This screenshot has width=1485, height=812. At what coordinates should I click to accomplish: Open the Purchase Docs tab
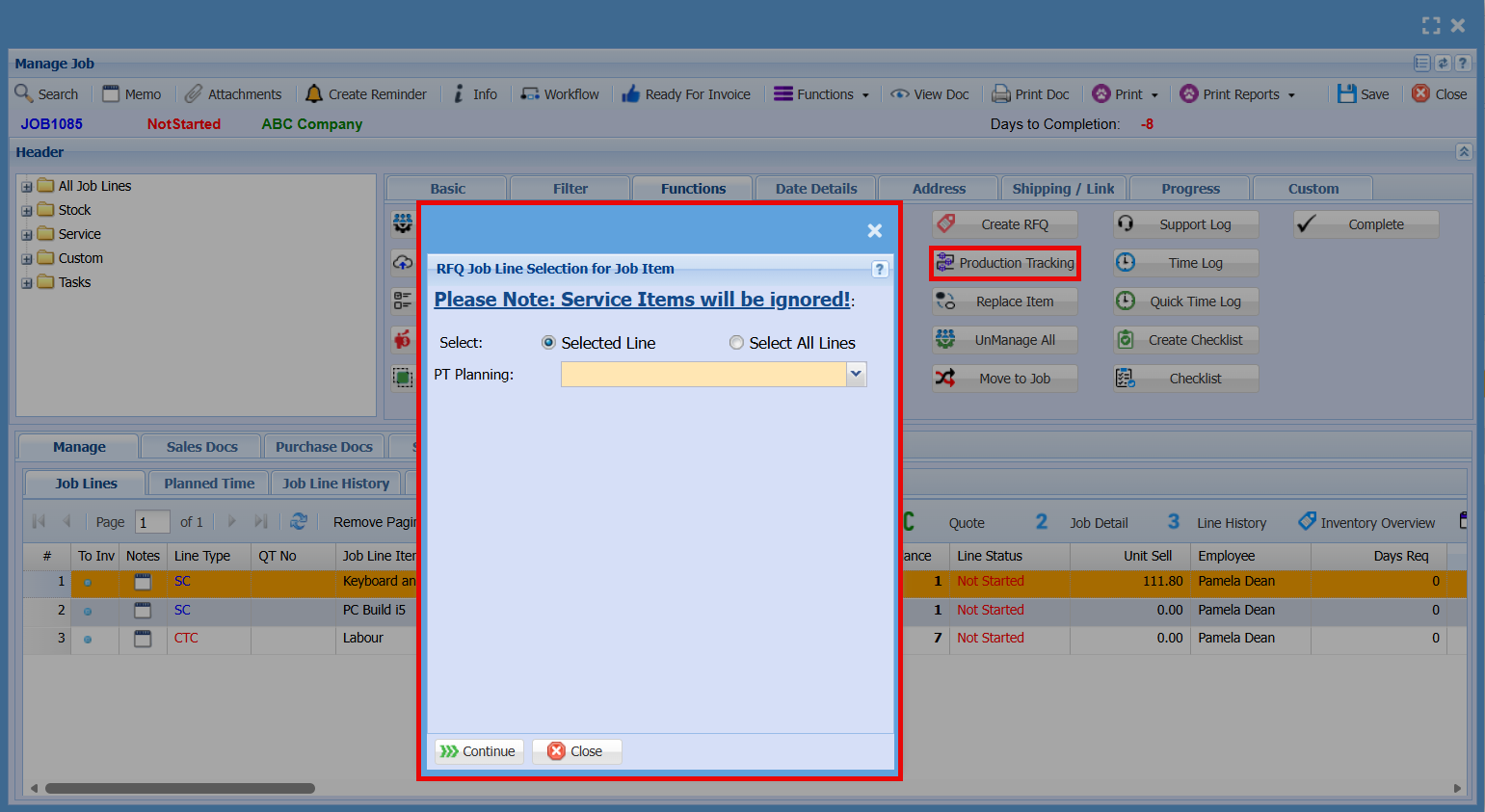pyautogui.click(x=324, y=447)
